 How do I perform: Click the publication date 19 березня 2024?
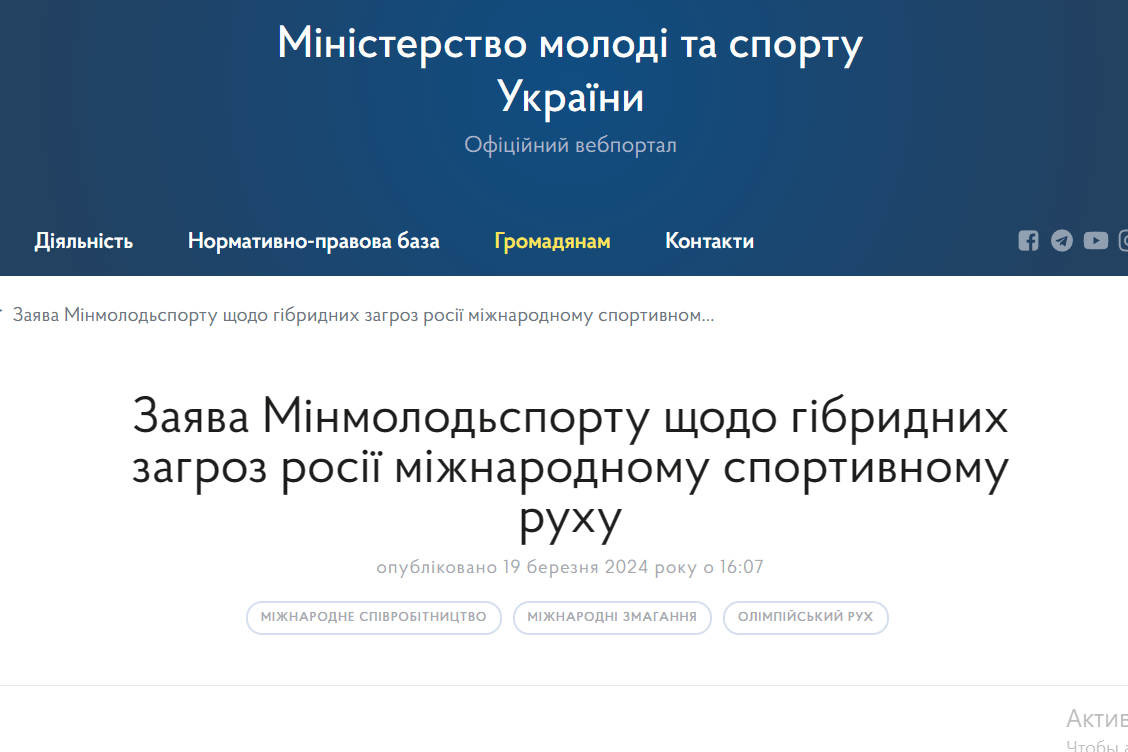[570, 567]
